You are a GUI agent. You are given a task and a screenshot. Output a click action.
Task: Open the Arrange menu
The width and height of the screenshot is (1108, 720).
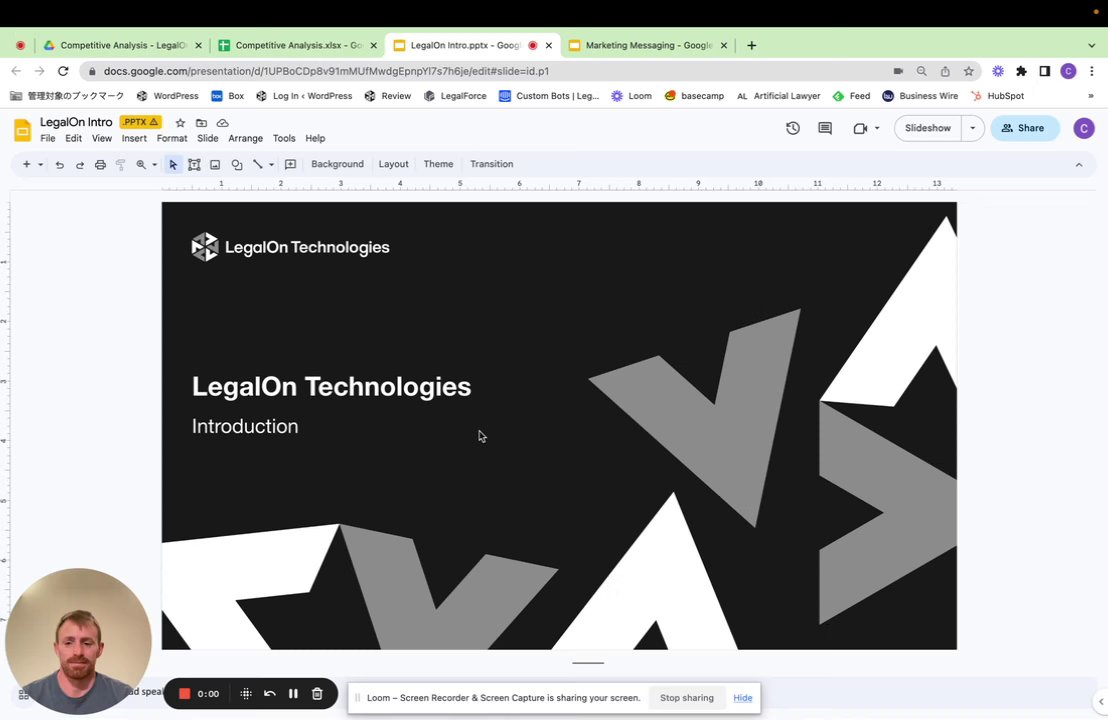pyautogui.click(x=245, y=138)
